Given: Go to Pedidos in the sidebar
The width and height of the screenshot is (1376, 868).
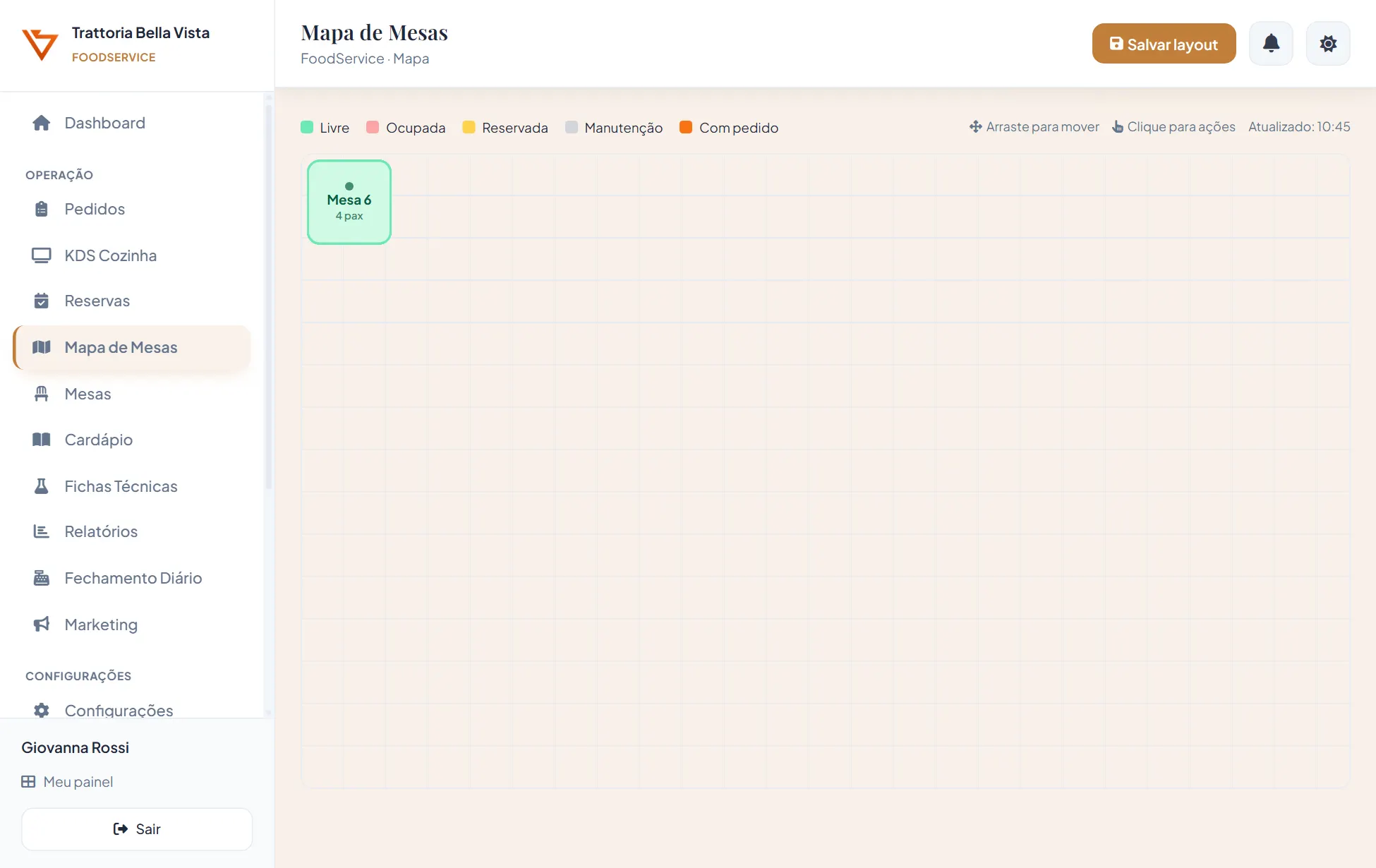Looking at the screenshot, I should (132, 209).
